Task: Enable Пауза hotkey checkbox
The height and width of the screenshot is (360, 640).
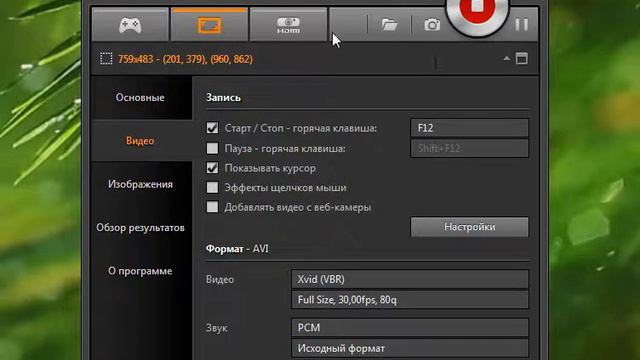Action: pos(212,148)
